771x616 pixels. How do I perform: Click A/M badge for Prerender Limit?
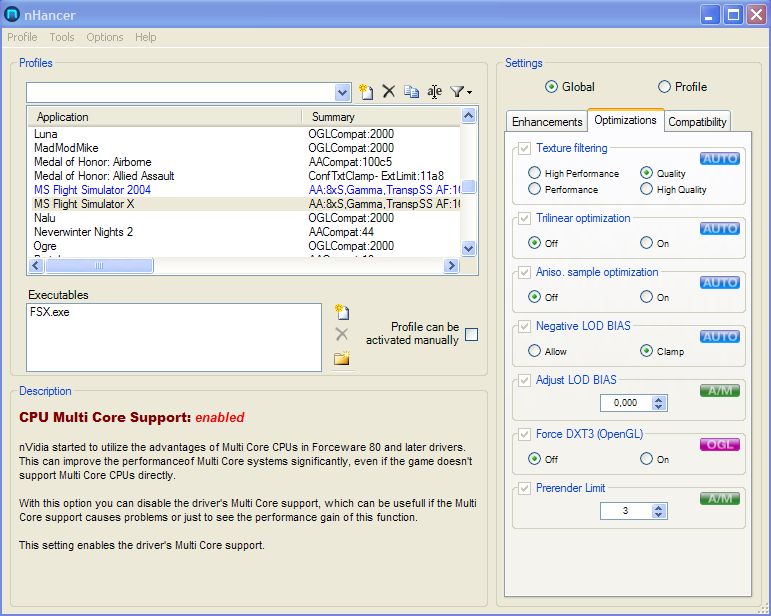pos(720,499)
